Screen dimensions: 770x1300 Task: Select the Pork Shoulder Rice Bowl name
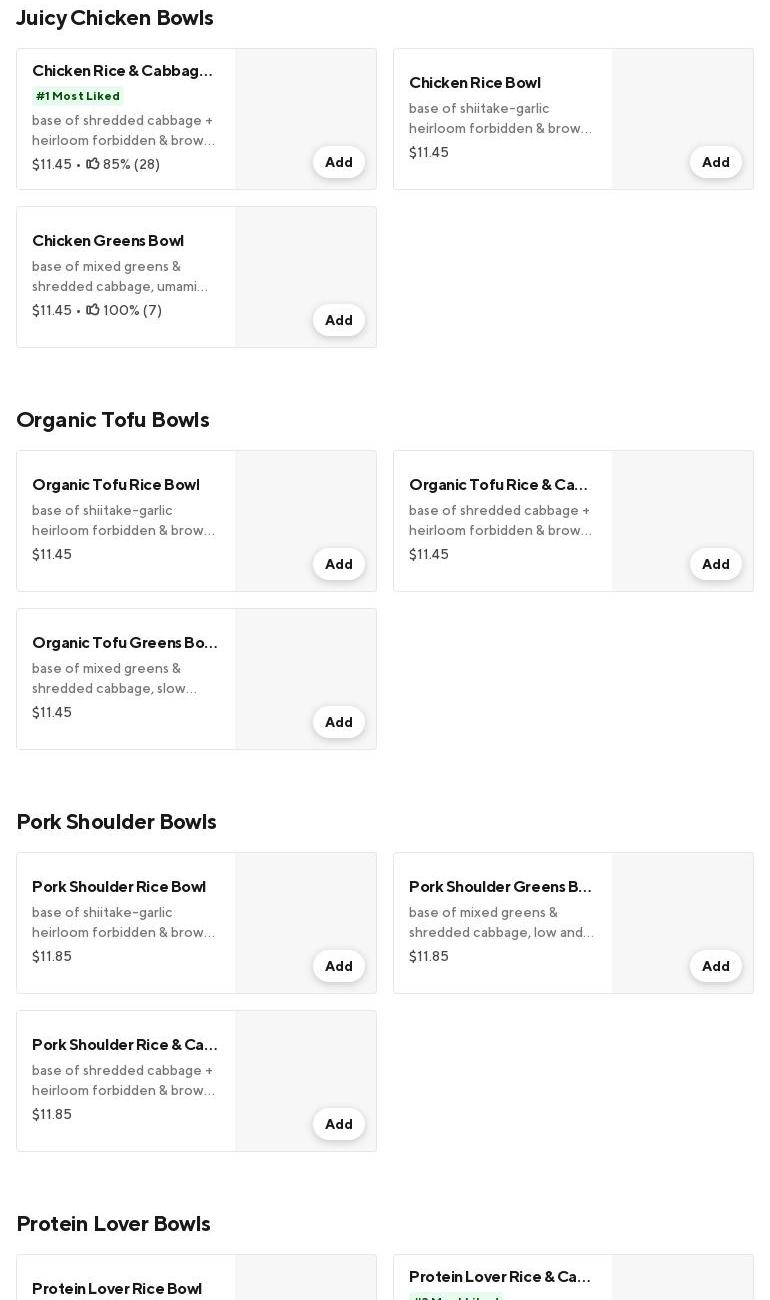(119, 887)
